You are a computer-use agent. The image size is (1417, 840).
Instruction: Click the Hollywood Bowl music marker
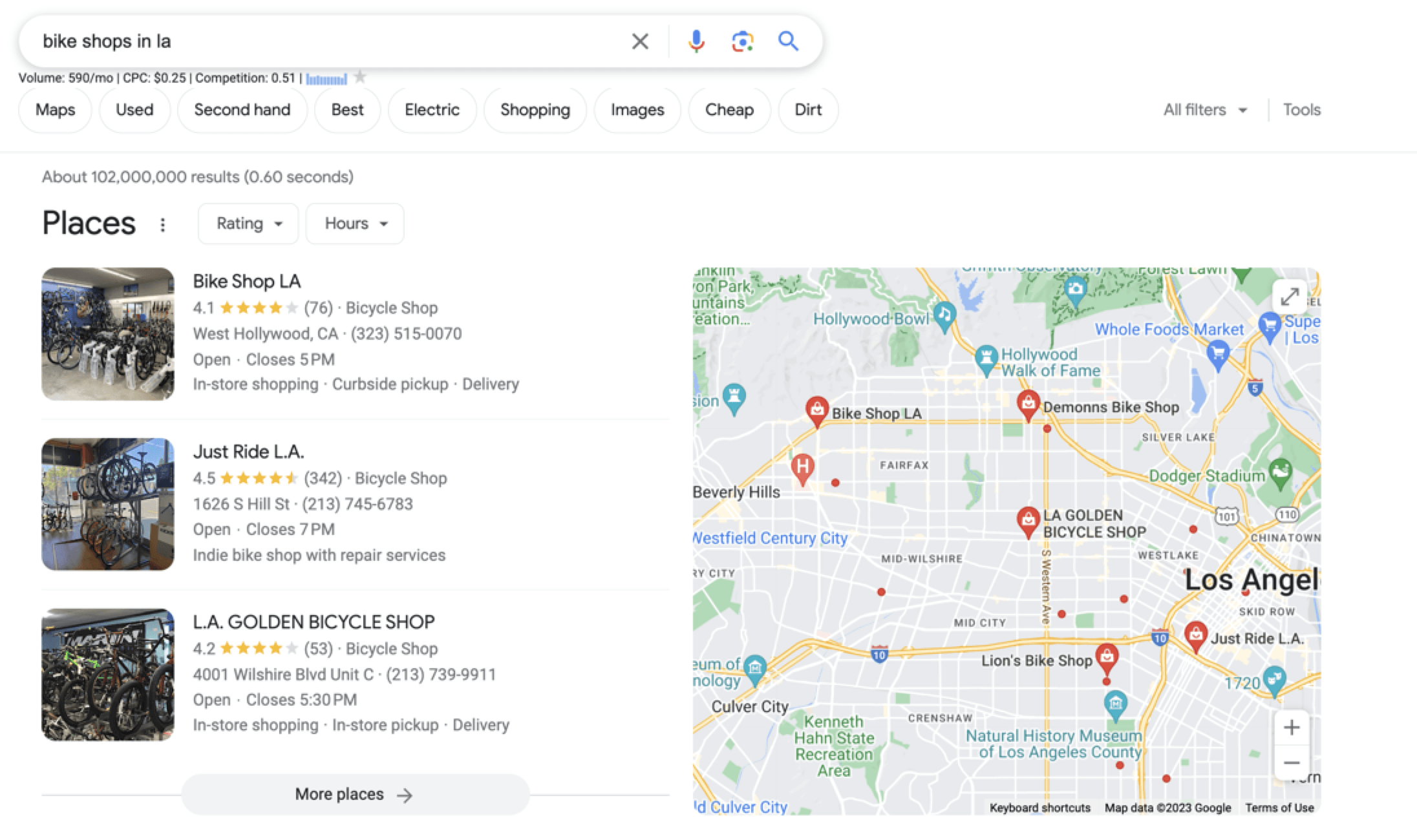click(x=944, y=317)
